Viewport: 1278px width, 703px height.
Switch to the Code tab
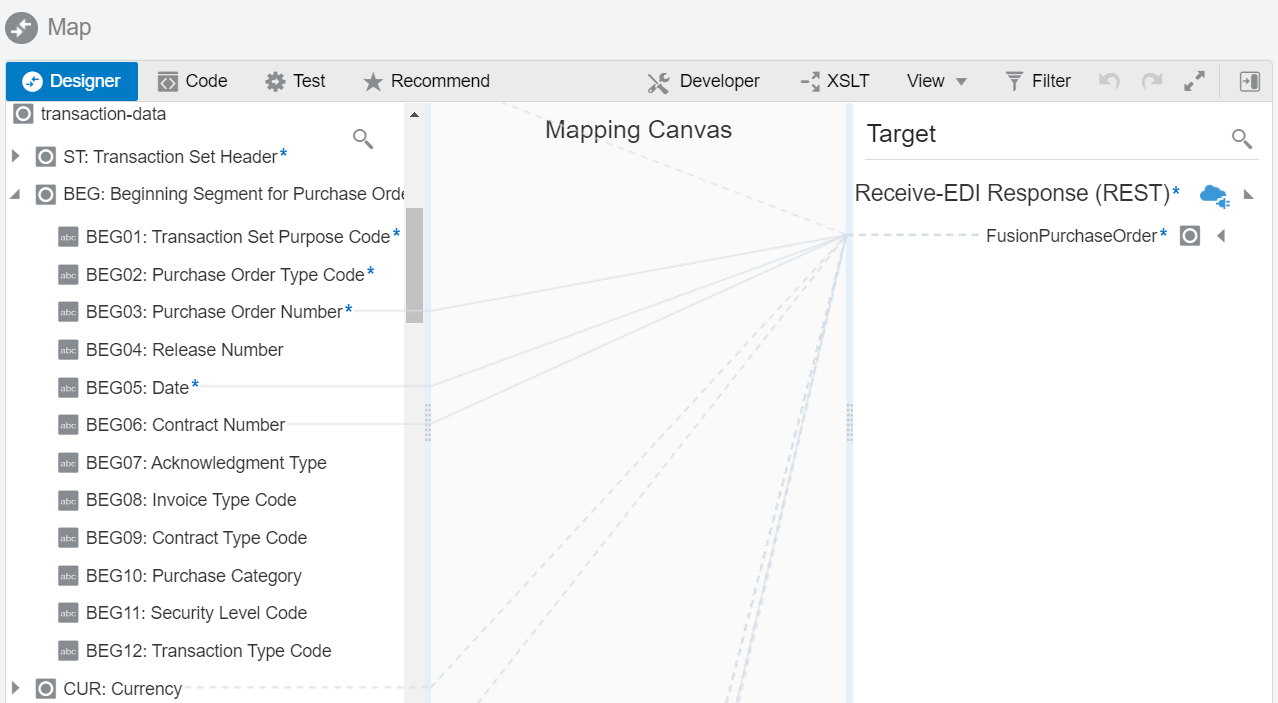coord(192,81)
